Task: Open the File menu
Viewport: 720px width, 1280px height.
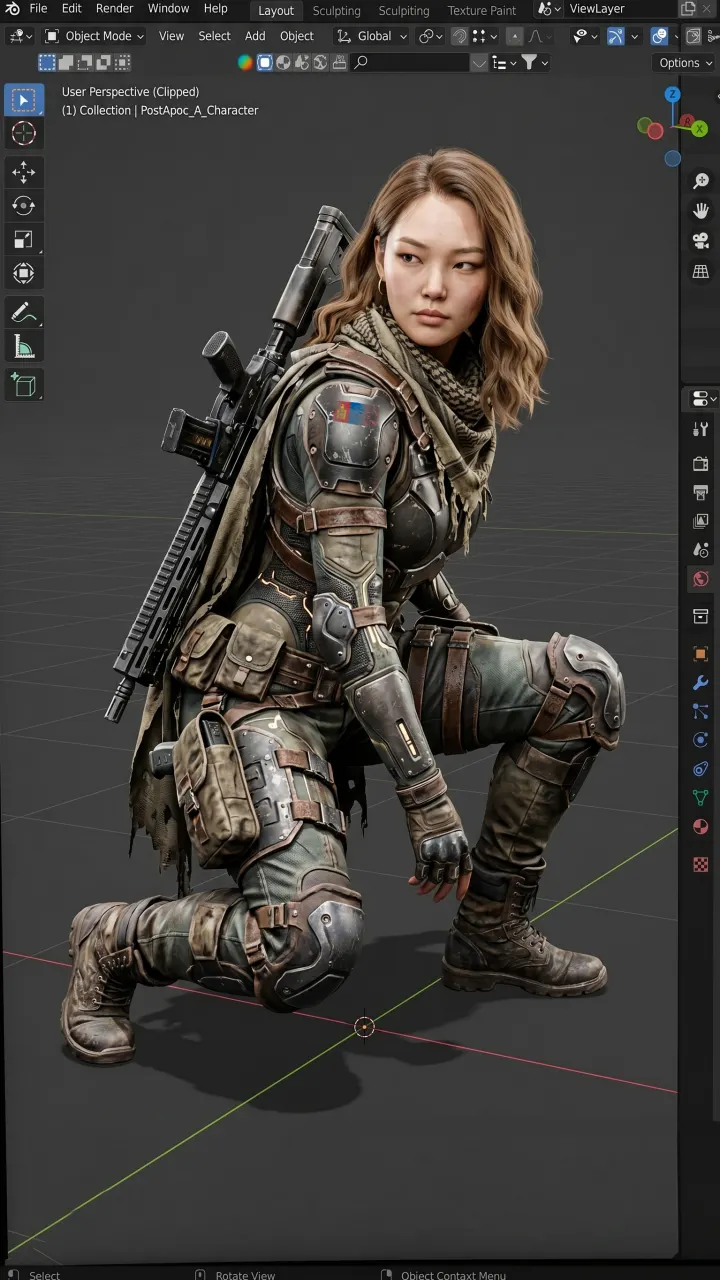Action: (38, 8)
